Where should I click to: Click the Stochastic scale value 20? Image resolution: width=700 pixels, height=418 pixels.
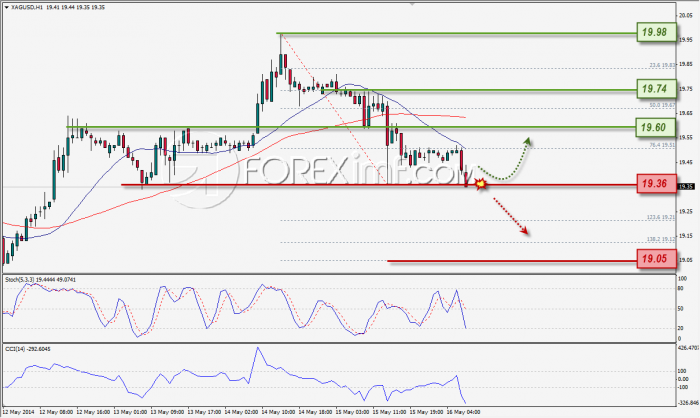[681, 328]
